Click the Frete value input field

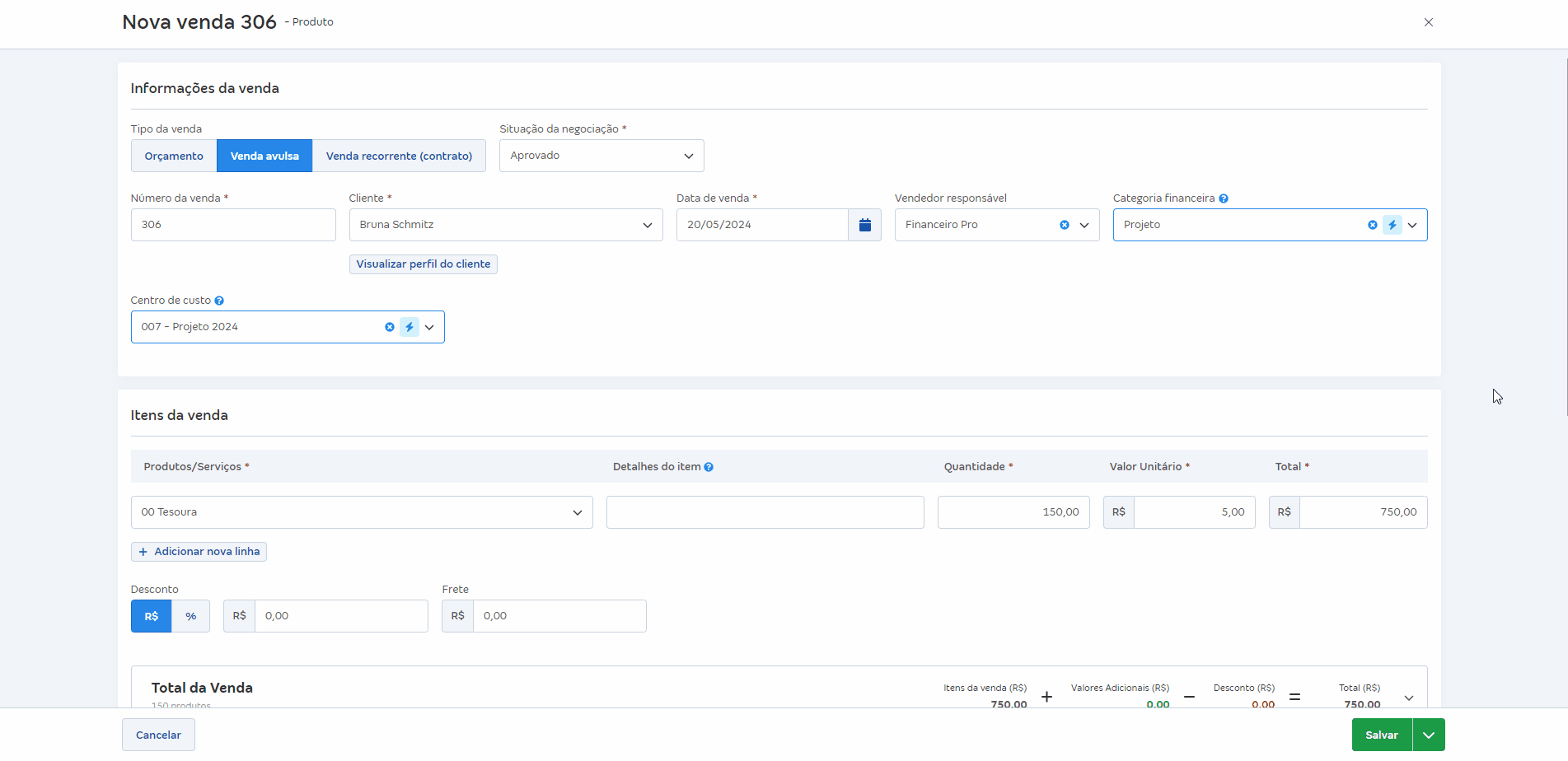click(x=559, y=616)
